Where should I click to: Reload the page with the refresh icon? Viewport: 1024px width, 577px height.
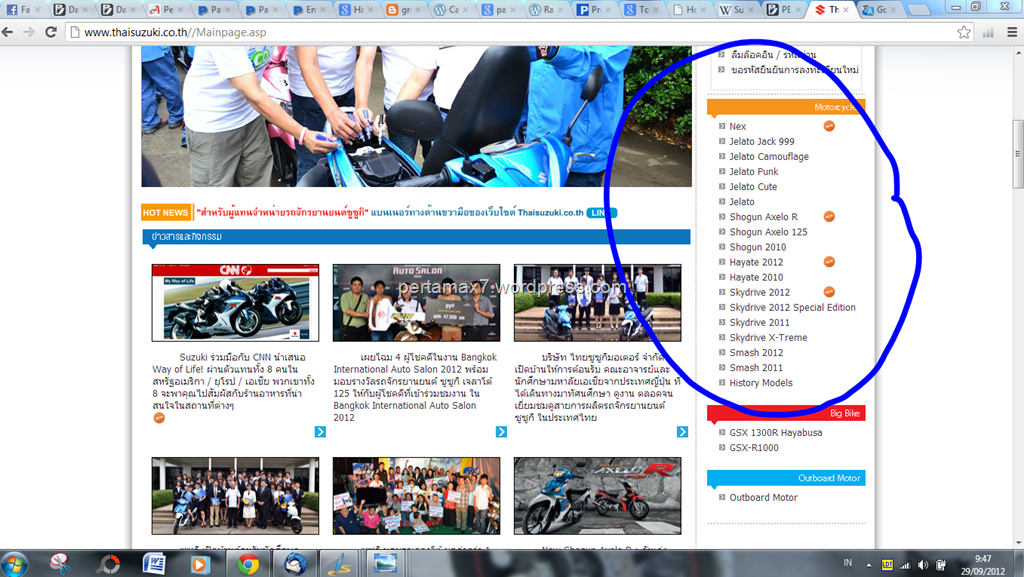point(50,32)
